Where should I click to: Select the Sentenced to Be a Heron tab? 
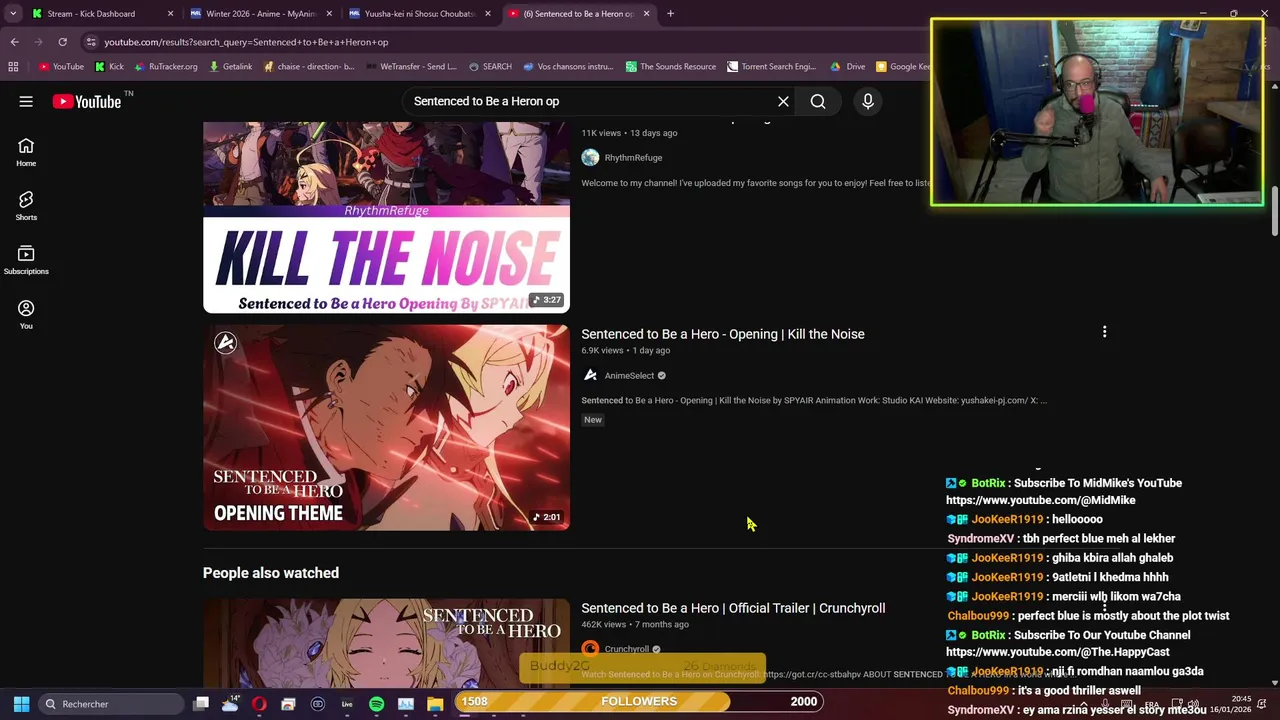pos(578,14)
